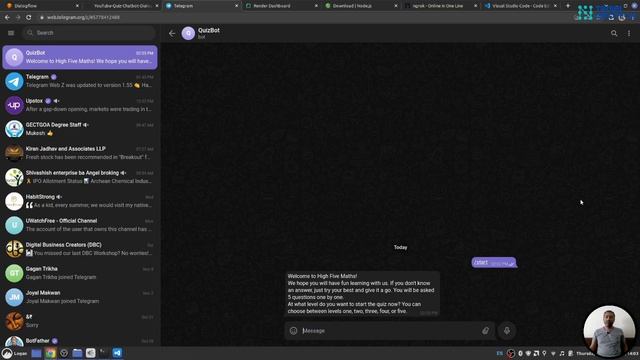Screen dimensions: 640x360
Task: Switch to the Dialogflow browser tab
Action: tap(41, 6)
